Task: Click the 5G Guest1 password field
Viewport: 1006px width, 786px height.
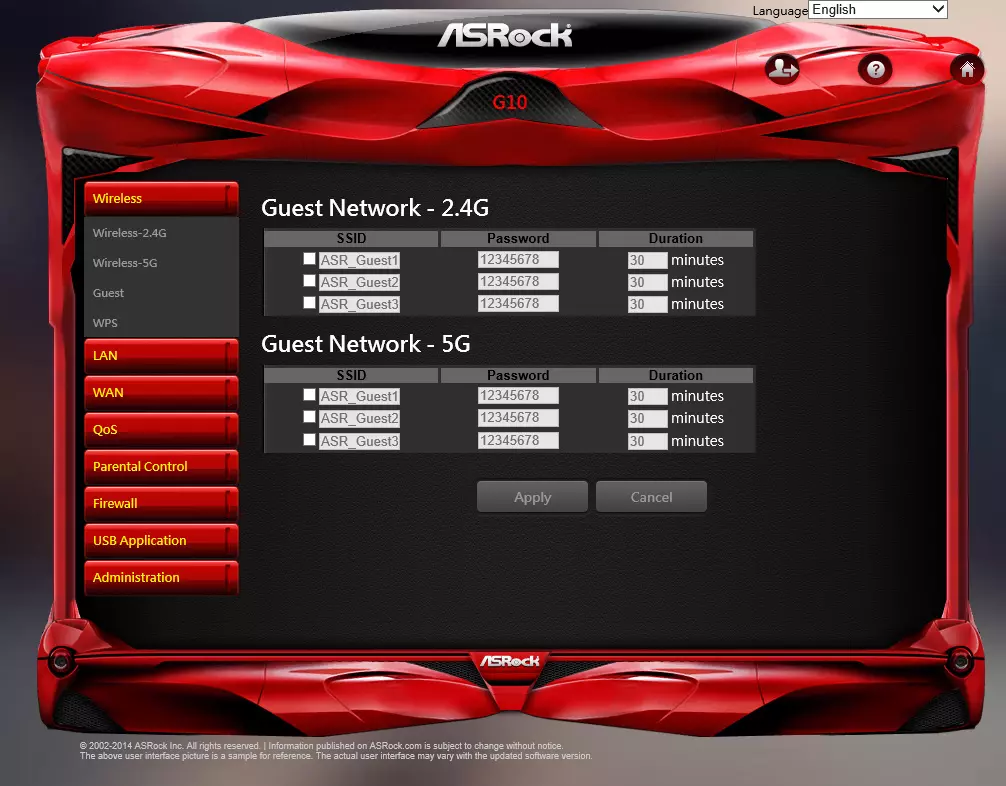Action: [518, 395]
